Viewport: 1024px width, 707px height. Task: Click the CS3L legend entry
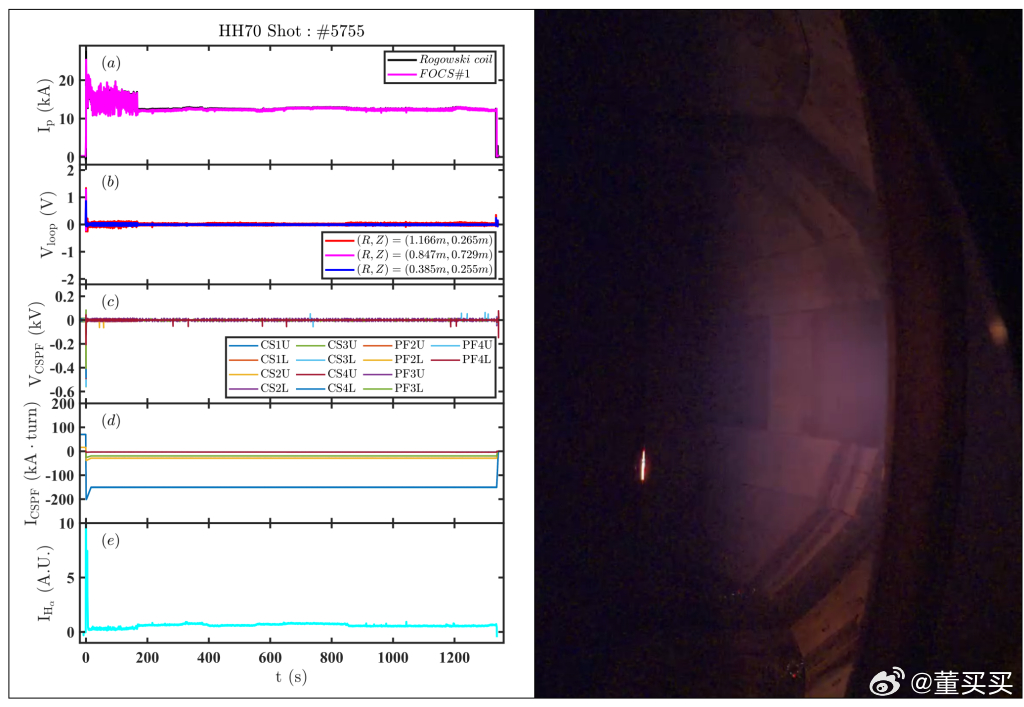(x=327, y=359)
